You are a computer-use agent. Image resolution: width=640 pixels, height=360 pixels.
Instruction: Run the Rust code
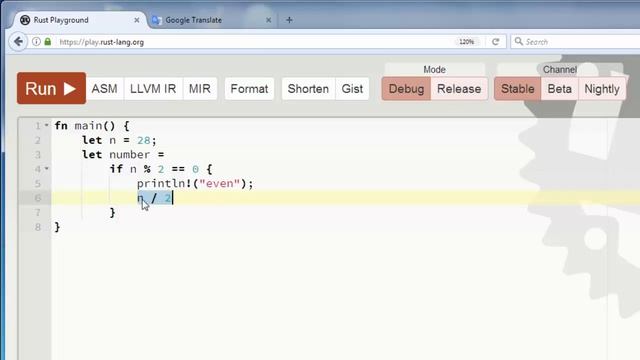coord(51,88)
